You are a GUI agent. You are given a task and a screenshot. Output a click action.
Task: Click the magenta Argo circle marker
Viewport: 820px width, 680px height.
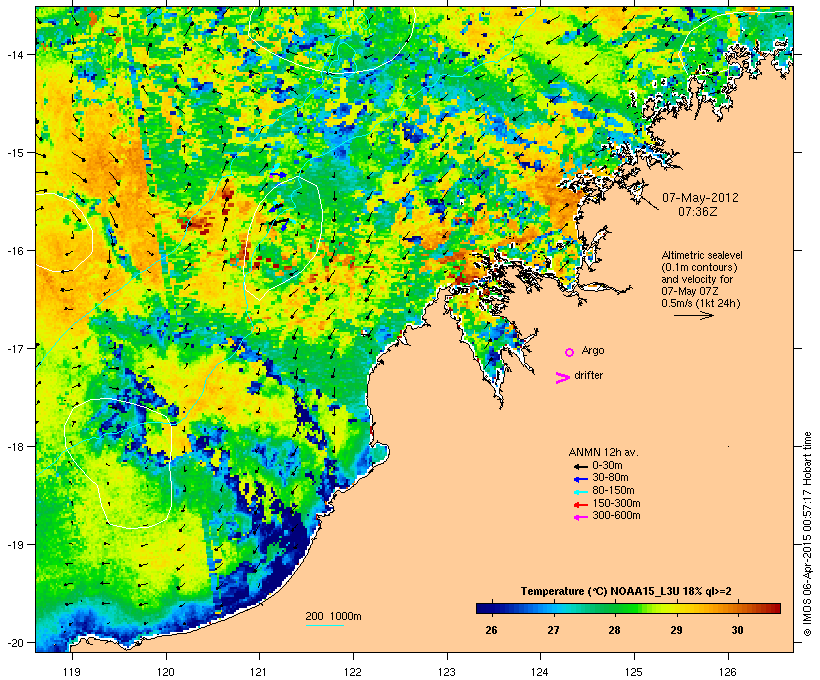click(x=570, y=352)
